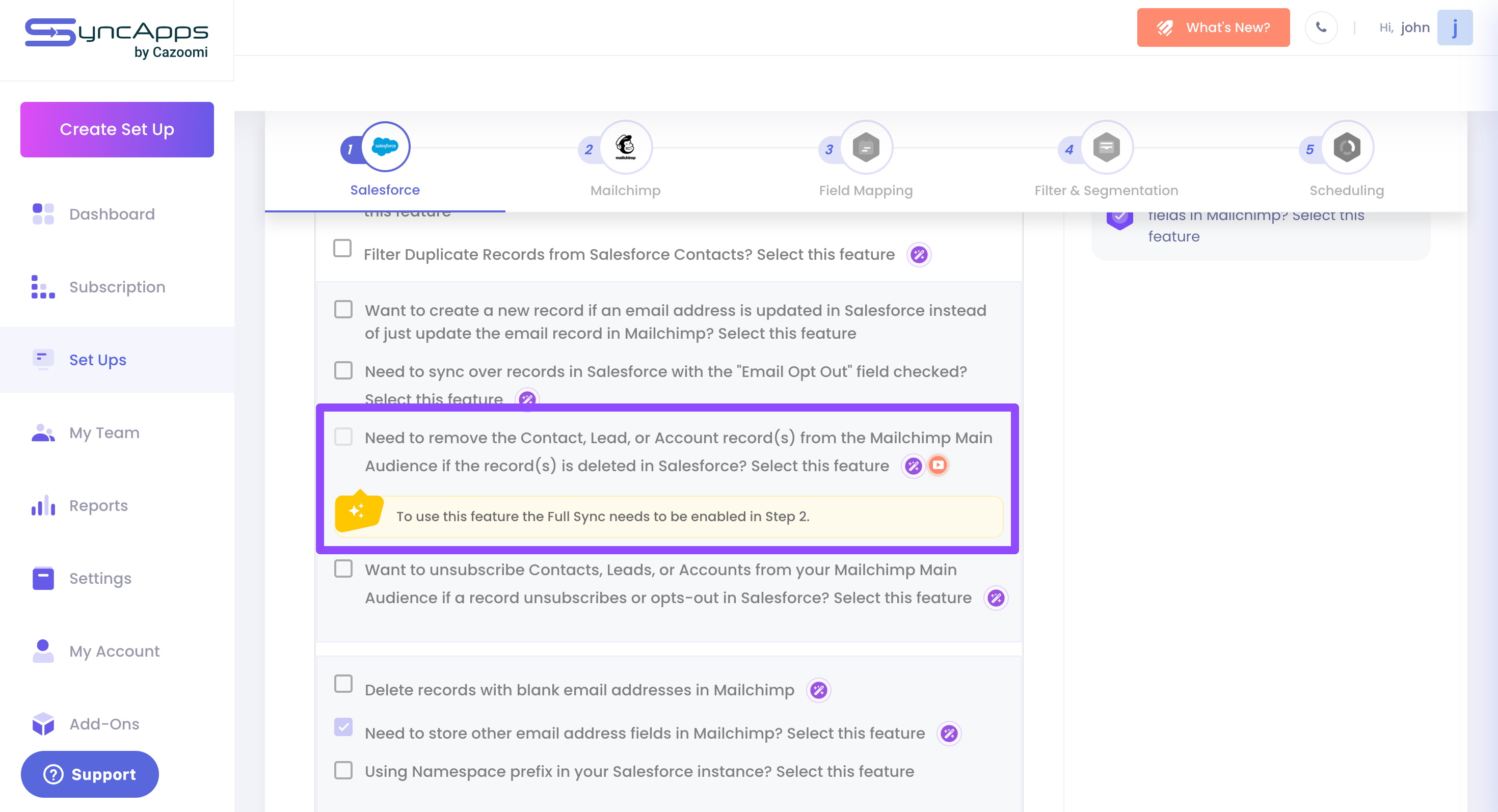Click the Subscription sidebar icon

[43, 287]
